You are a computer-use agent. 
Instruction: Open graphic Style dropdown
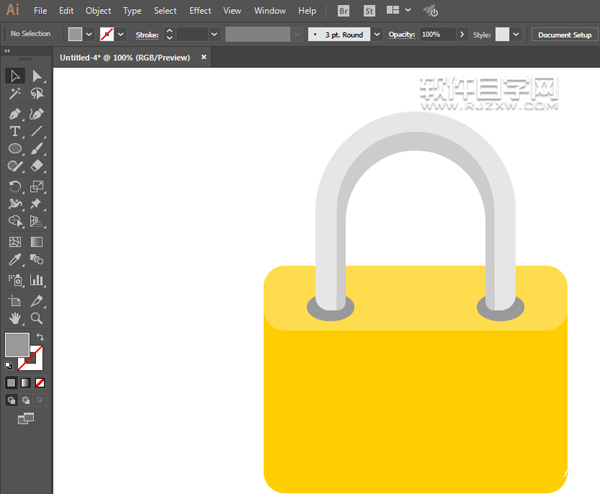[516, 34]
